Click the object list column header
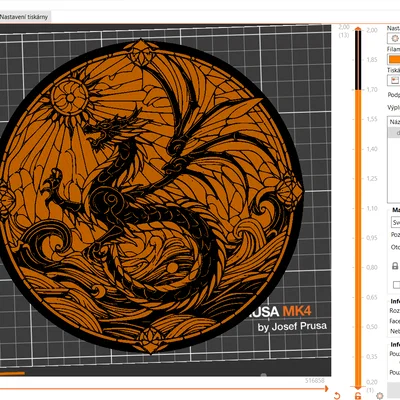 click(x=394, y=122)
